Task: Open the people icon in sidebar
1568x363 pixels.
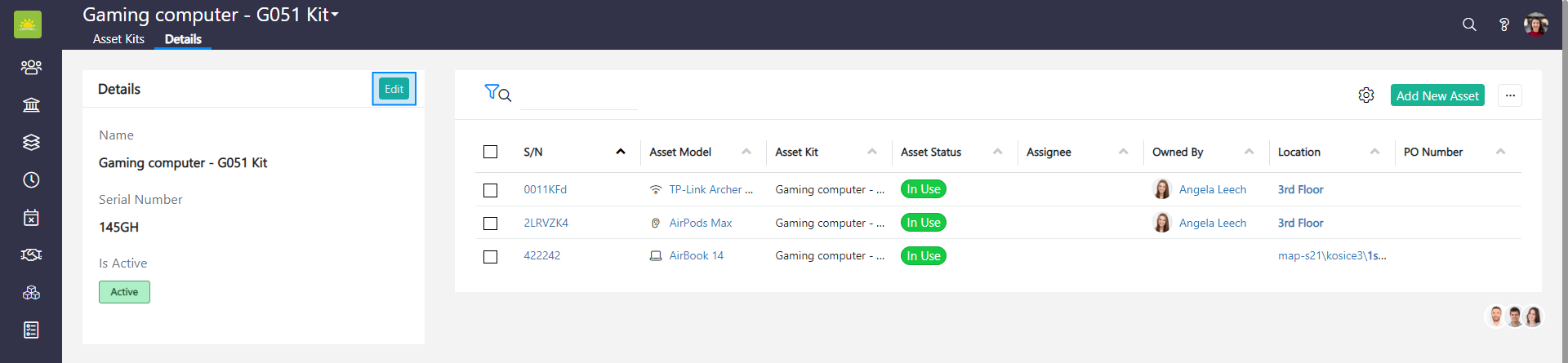Action: tap(31, 67)
